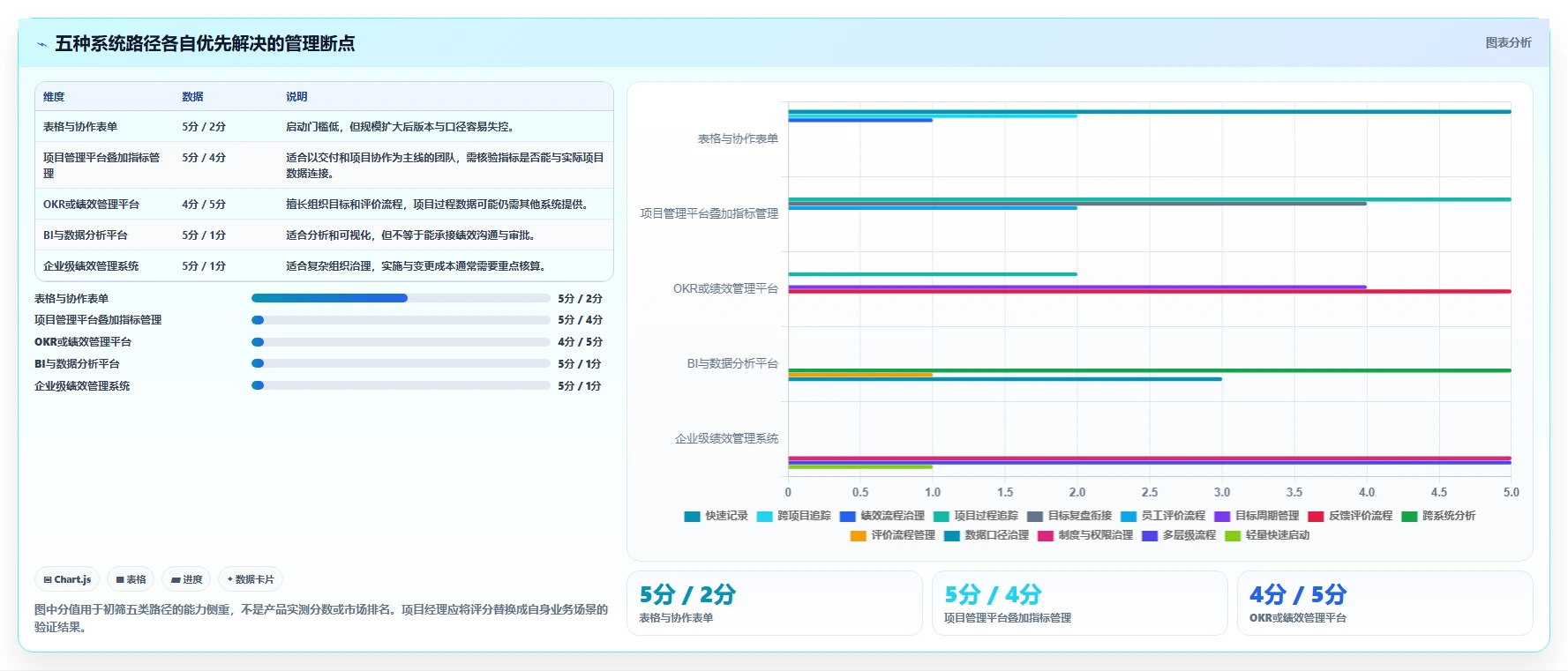The image size is (1568, 671).
Task: Select the 表格 tag chip
Action: tap(131, 579)
